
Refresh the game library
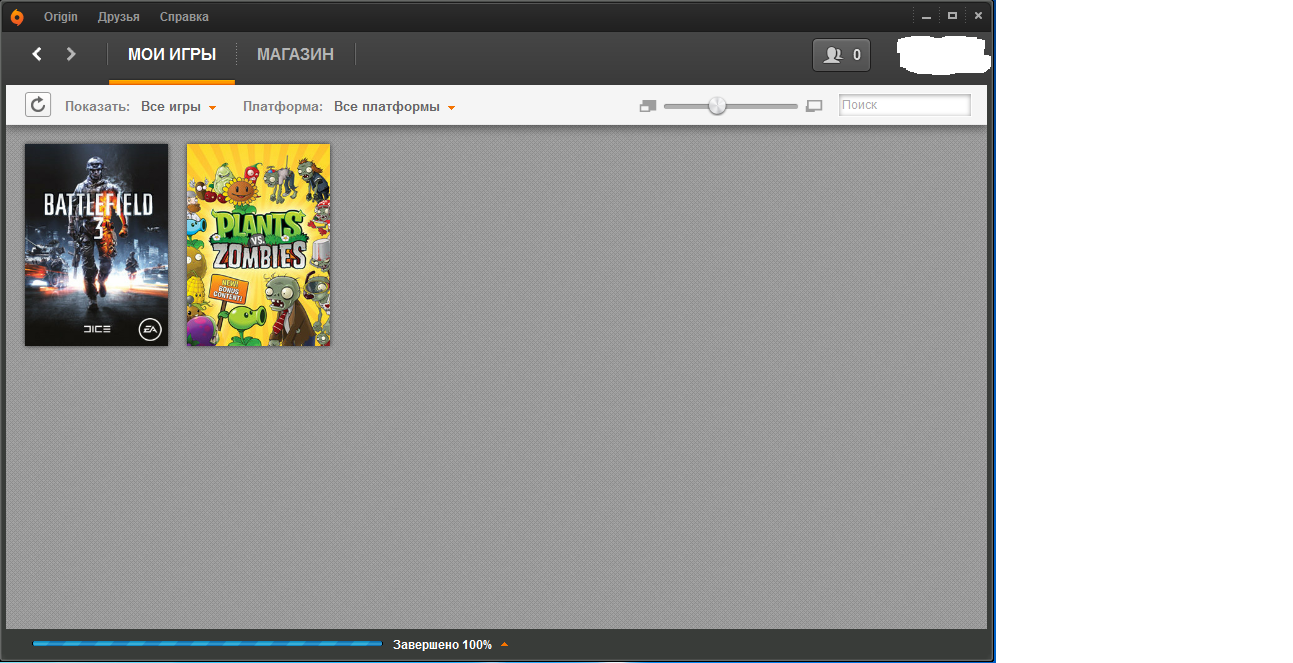(38, 105)
